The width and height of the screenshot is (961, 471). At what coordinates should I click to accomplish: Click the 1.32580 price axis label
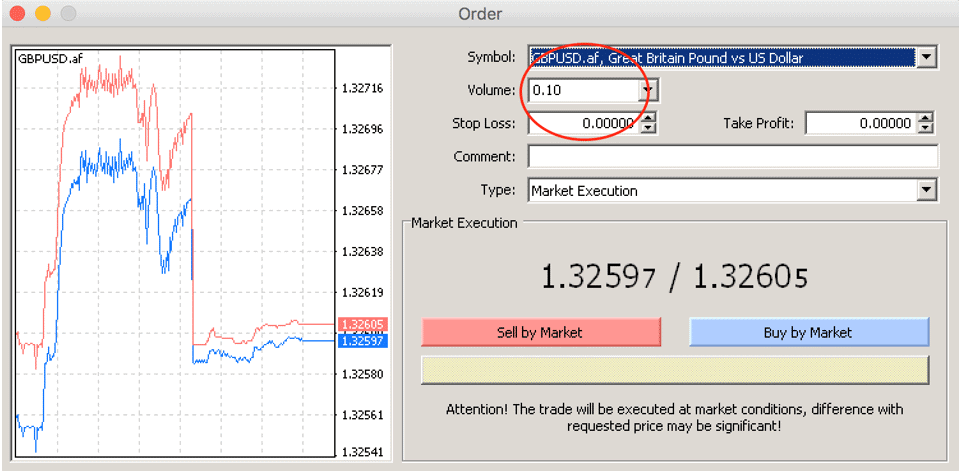(362, 374)
